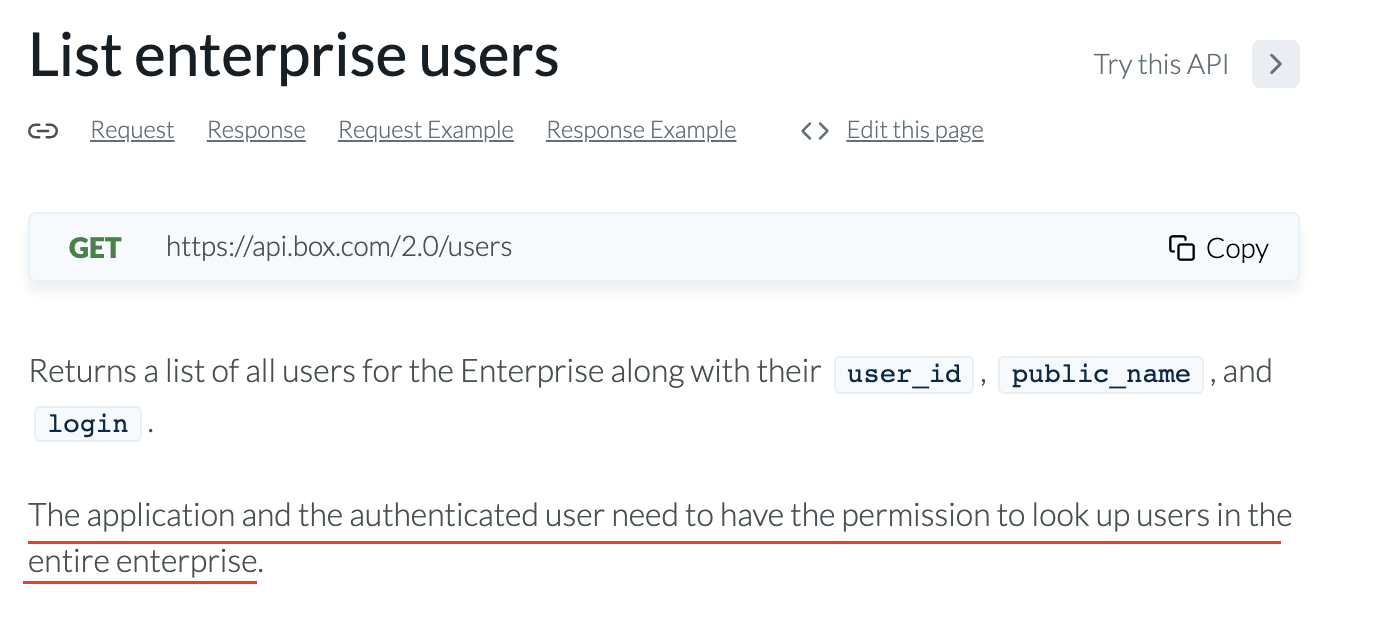Copy the API endpoint URL
Image resolution: width=1382 pixels, height=640 pixels.
[x=1218, y=248]
